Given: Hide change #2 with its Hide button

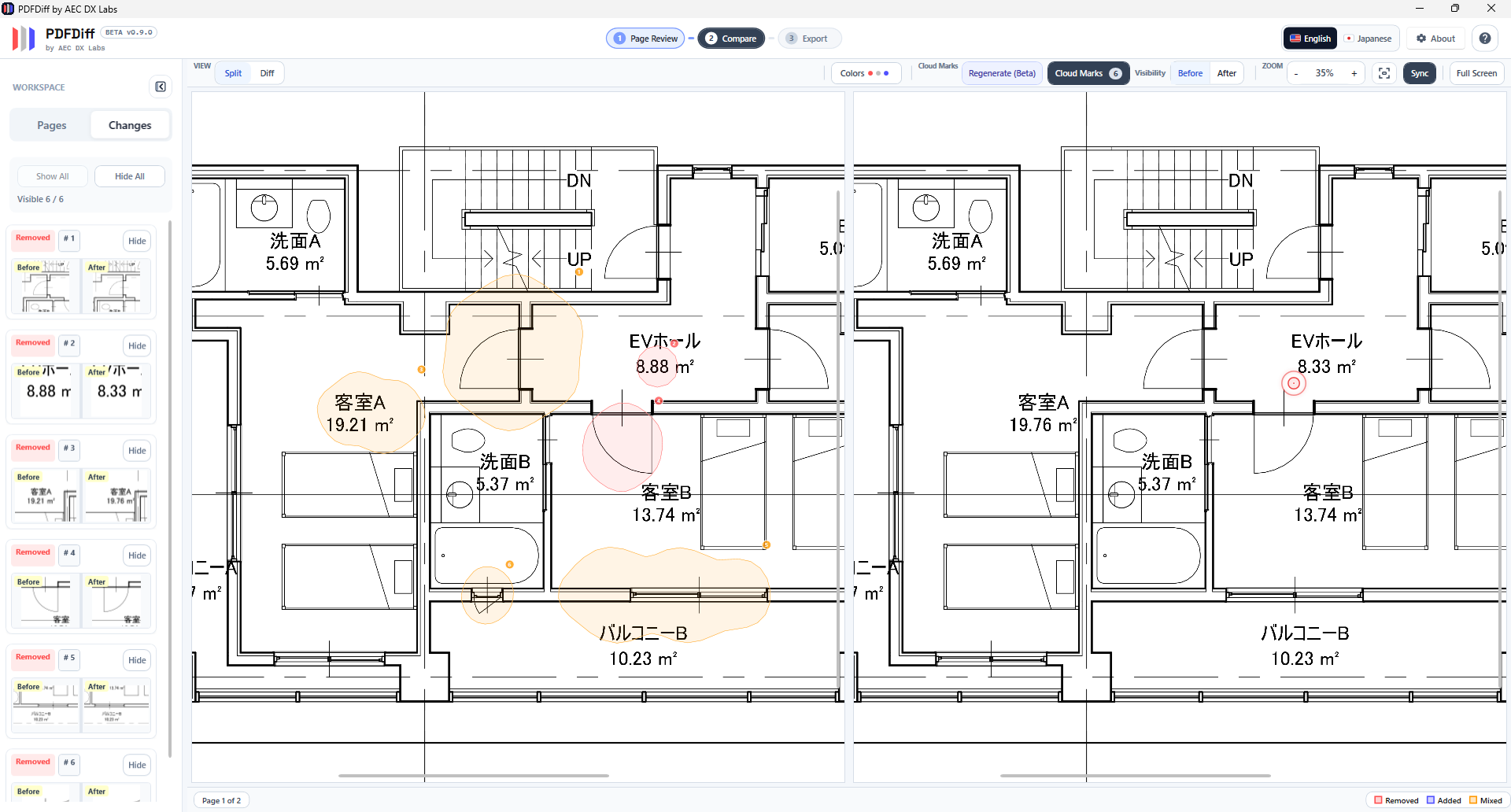Looking at the screenshot, I should 137,345.
